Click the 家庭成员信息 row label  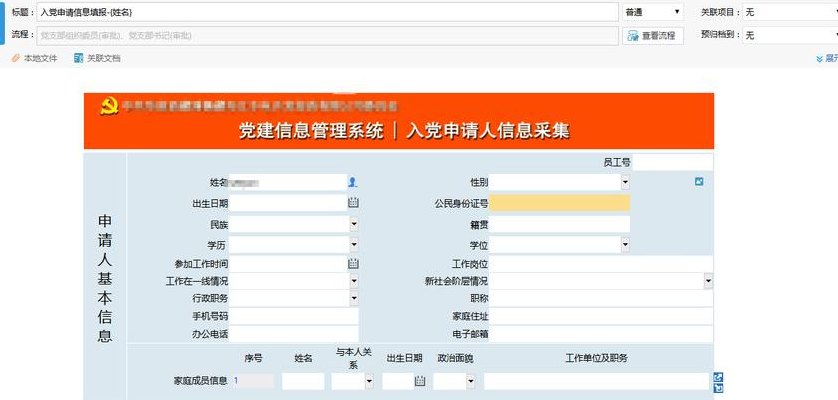[x=201, y=381]
